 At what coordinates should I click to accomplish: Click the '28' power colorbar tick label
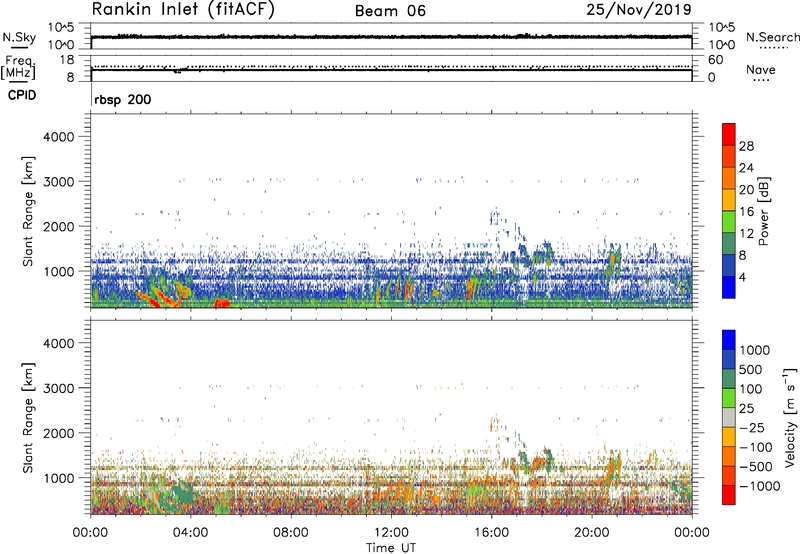(x=746, y=146)
